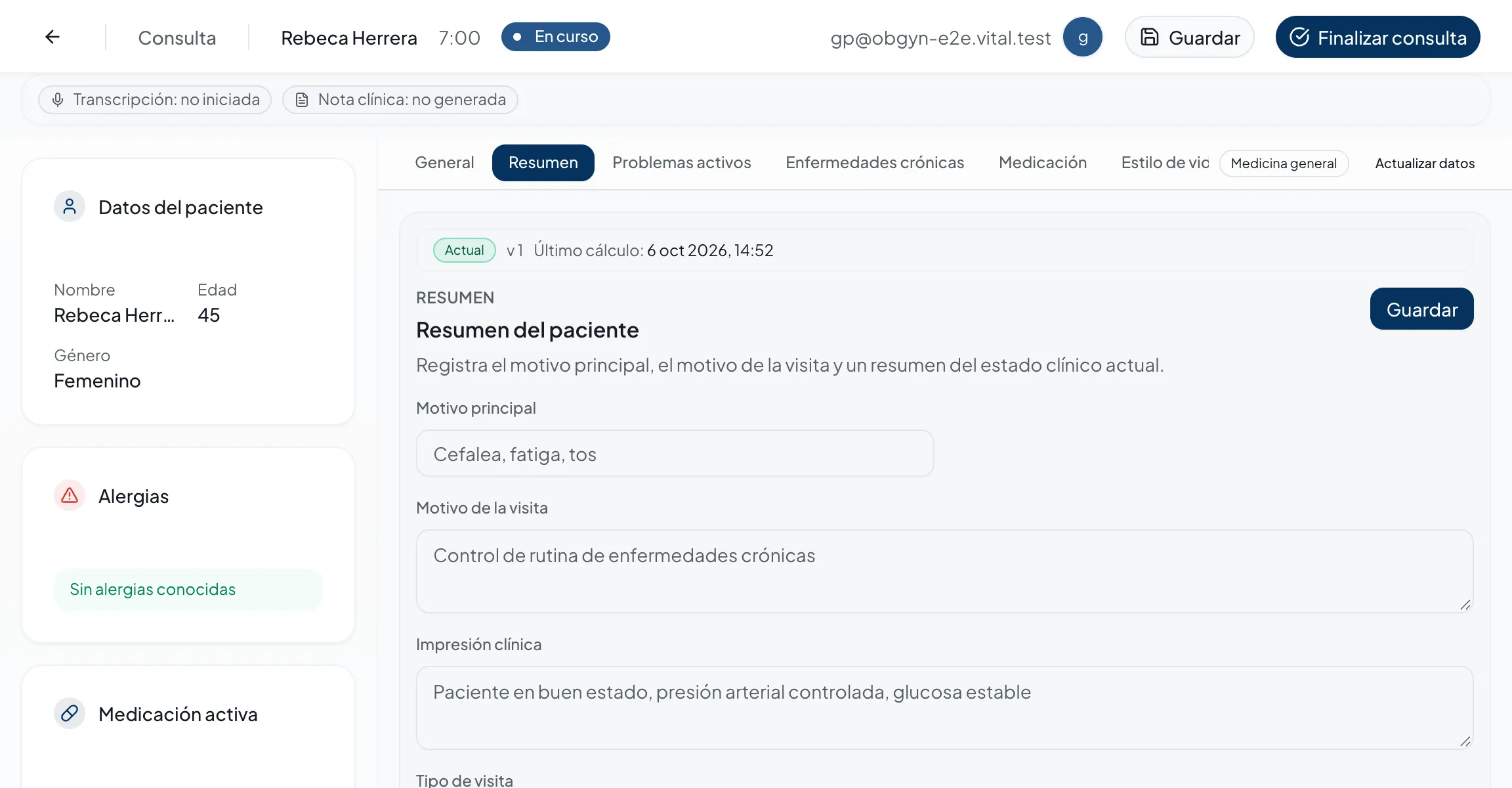Switch to the General tab
1512x788 pixels.
coord(444,162)
